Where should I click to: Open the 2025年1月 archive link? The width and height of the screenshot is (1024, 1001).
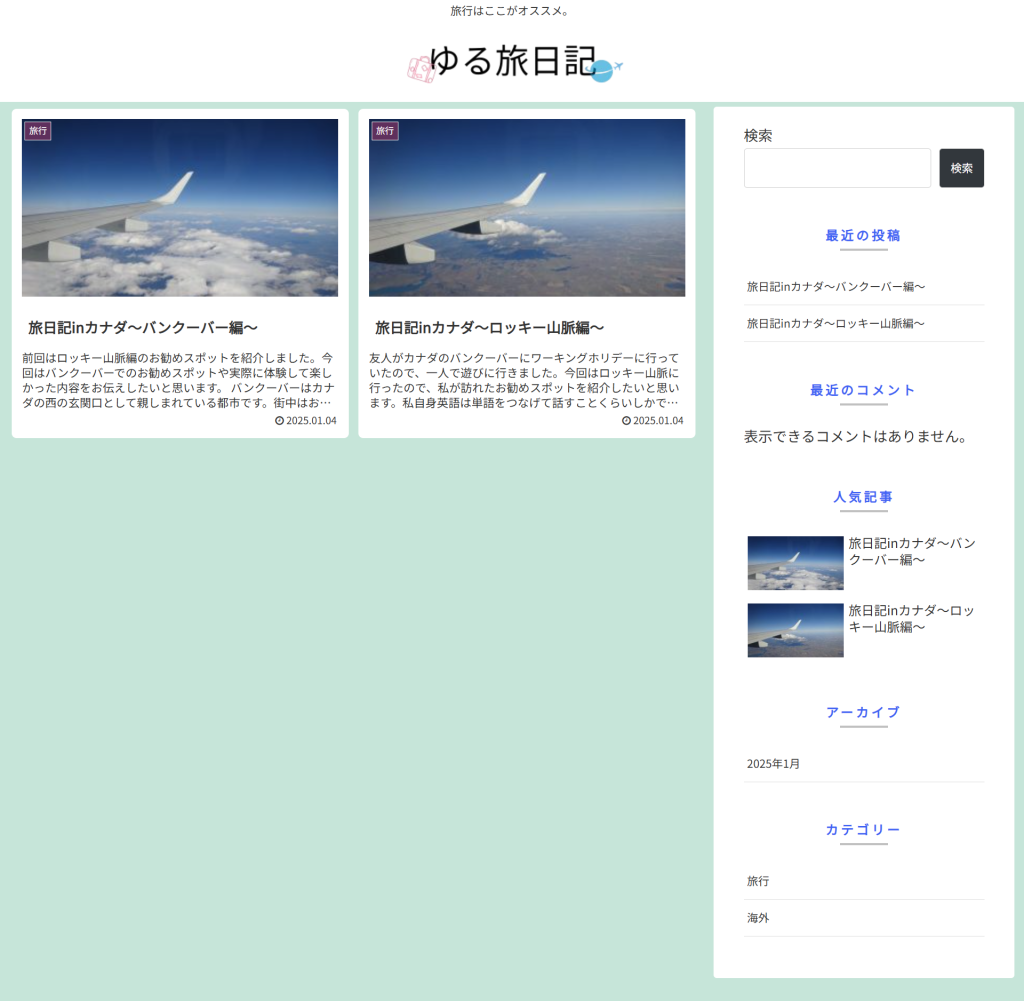pyautogui.click(x=773, y=764)
